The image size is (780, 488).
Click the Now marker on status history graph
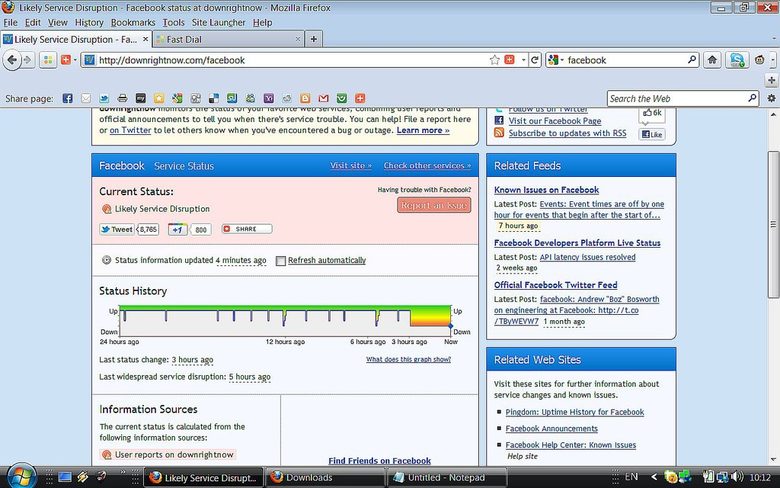(450, 326)
